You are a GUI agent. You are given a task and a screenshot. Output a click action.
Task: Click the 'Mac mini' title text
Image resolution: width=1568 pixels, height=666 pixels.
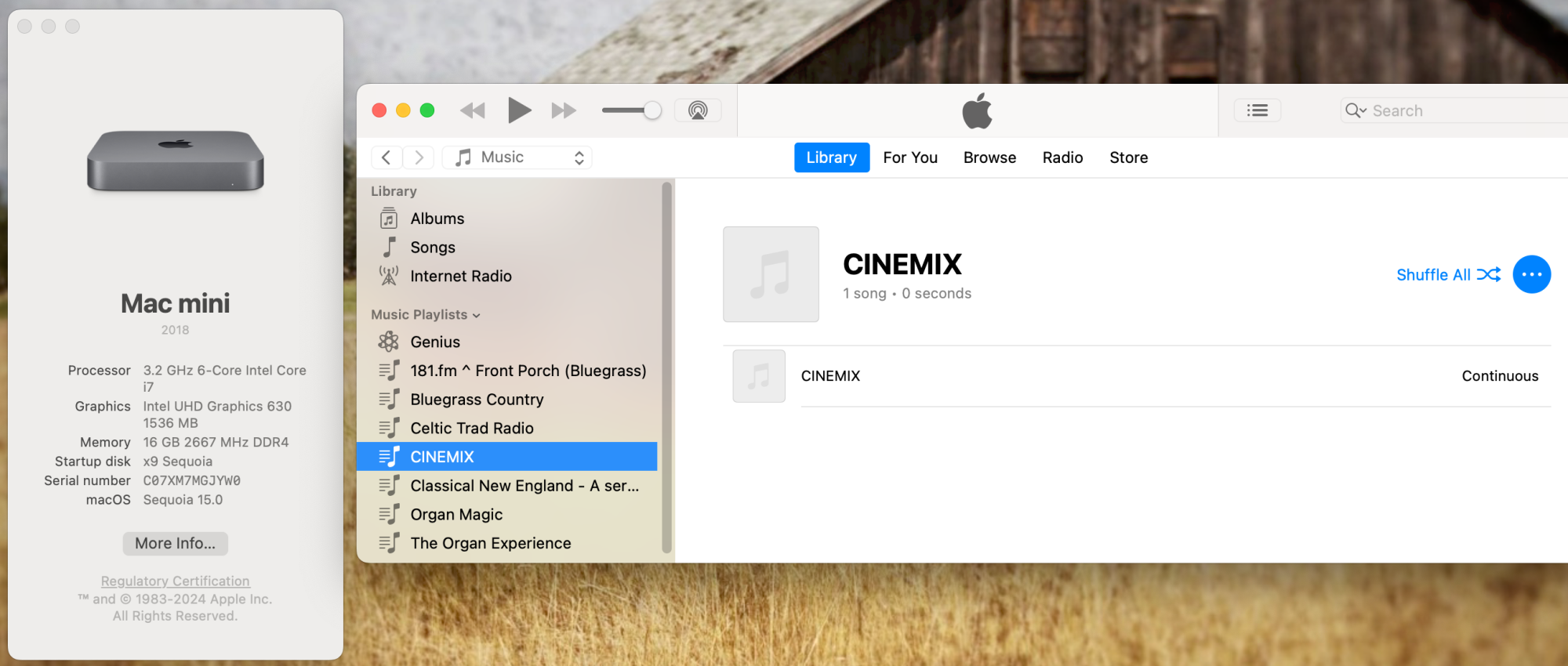click(x=176, y=304)
